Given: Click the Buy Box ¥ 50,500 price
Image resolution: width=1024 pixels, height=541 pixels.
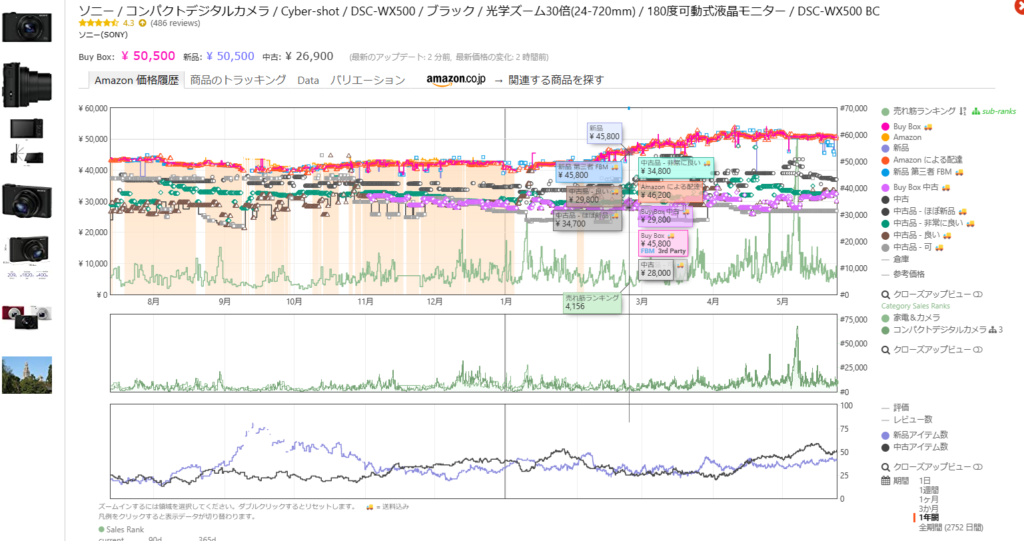Looking at the screenshot, I should 148,56.
